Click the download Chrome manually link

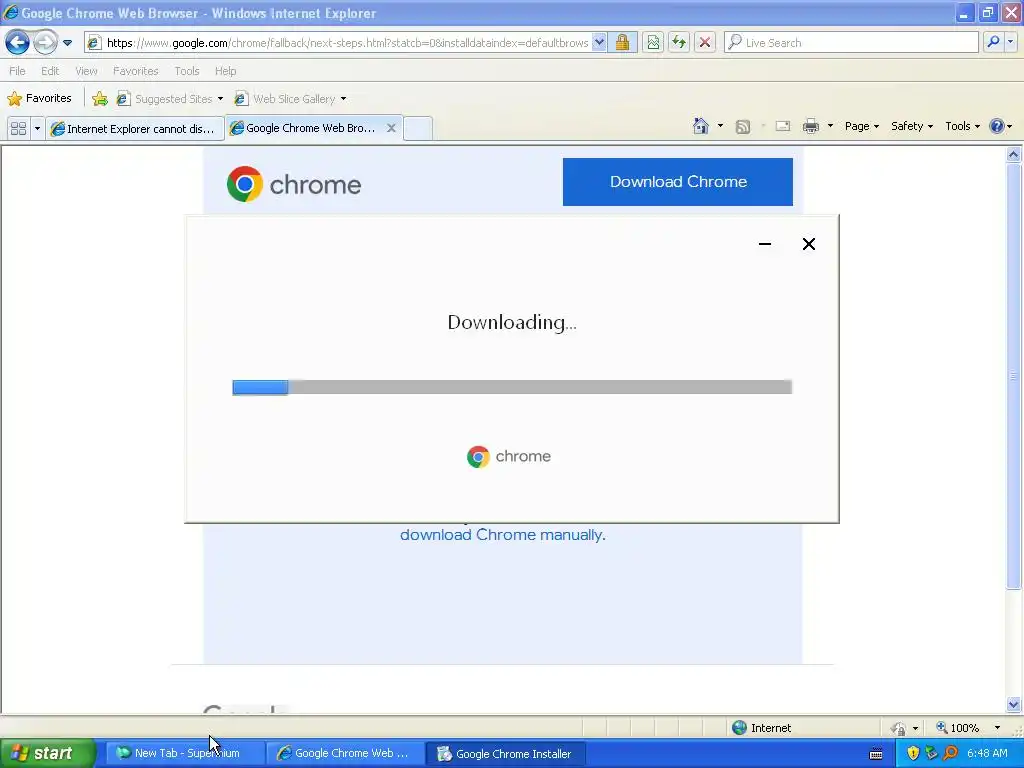[x=503, y=534]
